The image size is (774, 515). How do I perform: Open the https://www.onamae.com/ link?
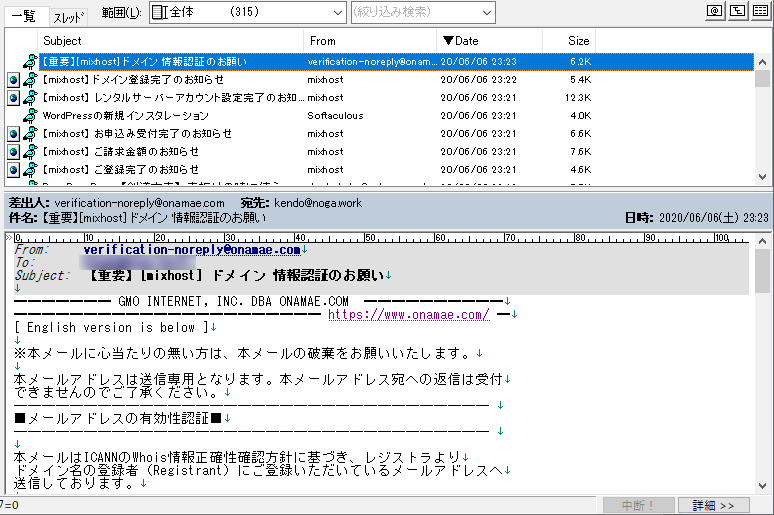tap(409, 314)
